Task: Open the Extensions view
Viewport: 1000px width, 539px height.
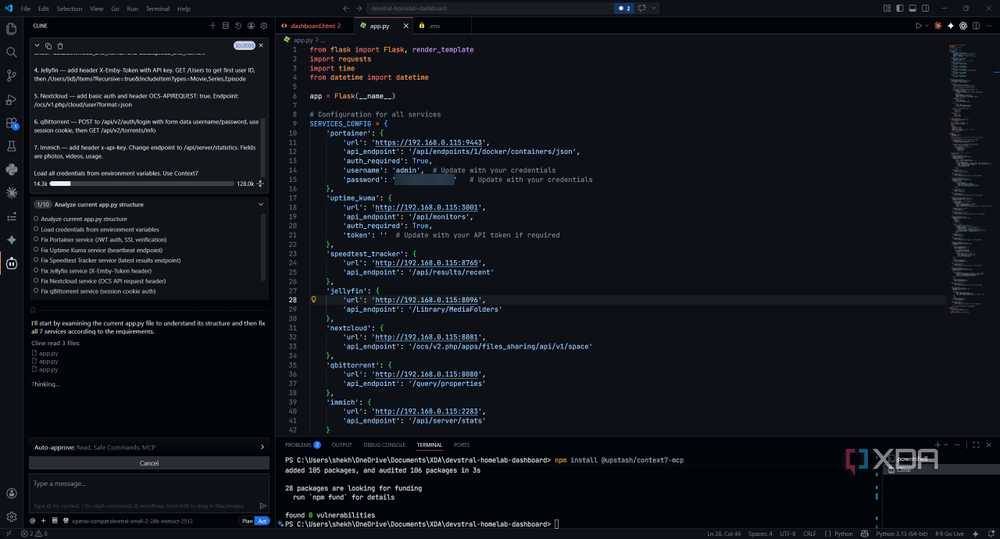Action: (11, 123)
